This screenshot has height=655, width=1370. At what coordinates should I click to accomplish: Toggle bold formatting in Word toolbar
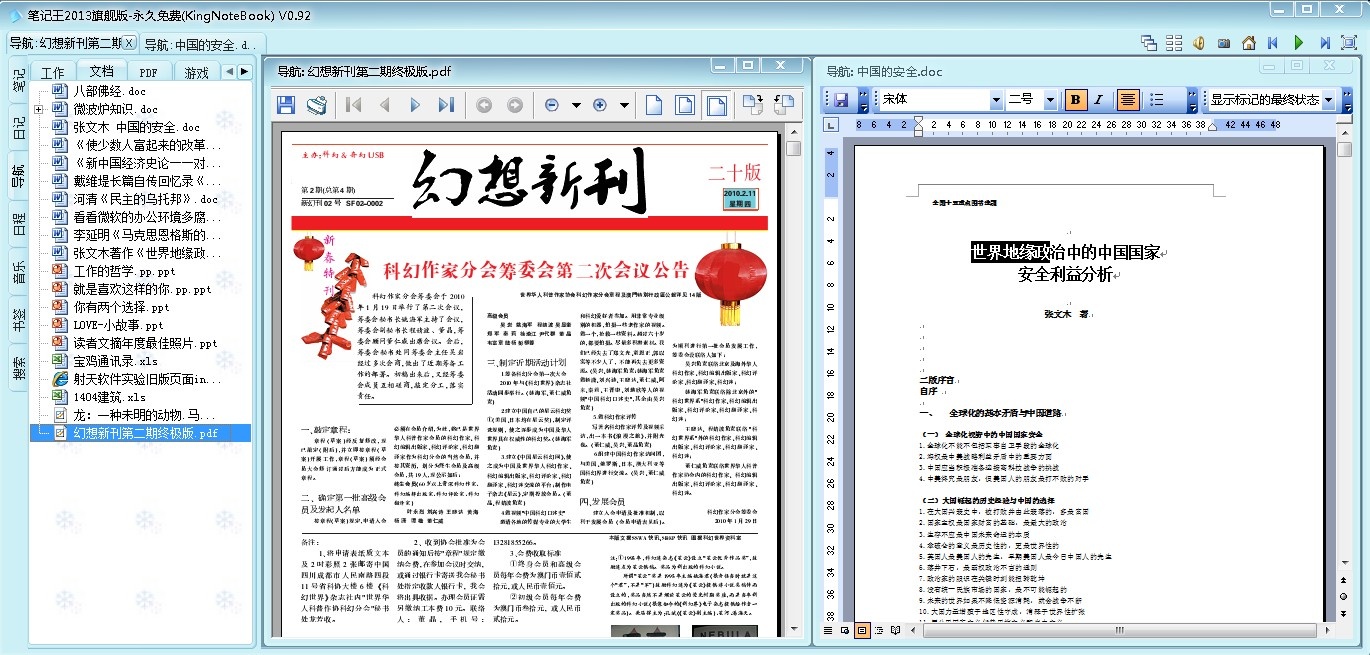click(1075, 100)
